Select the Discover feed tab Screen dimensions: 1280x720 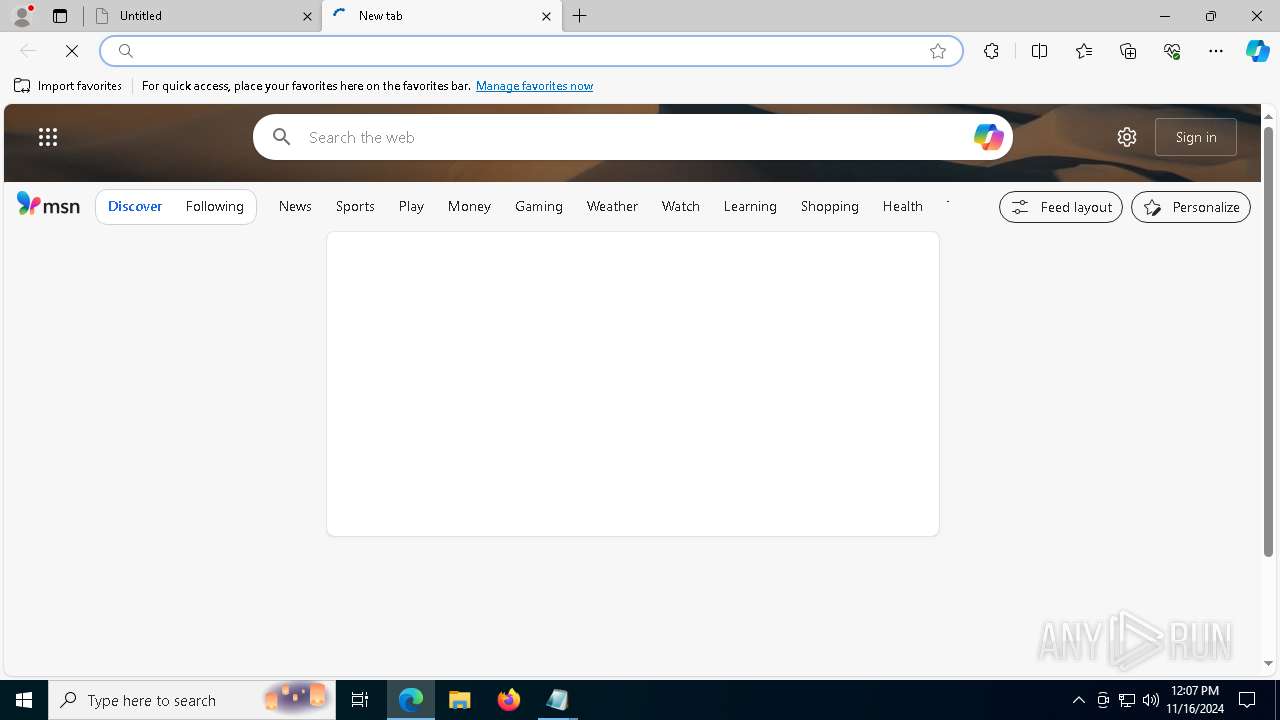135,206
